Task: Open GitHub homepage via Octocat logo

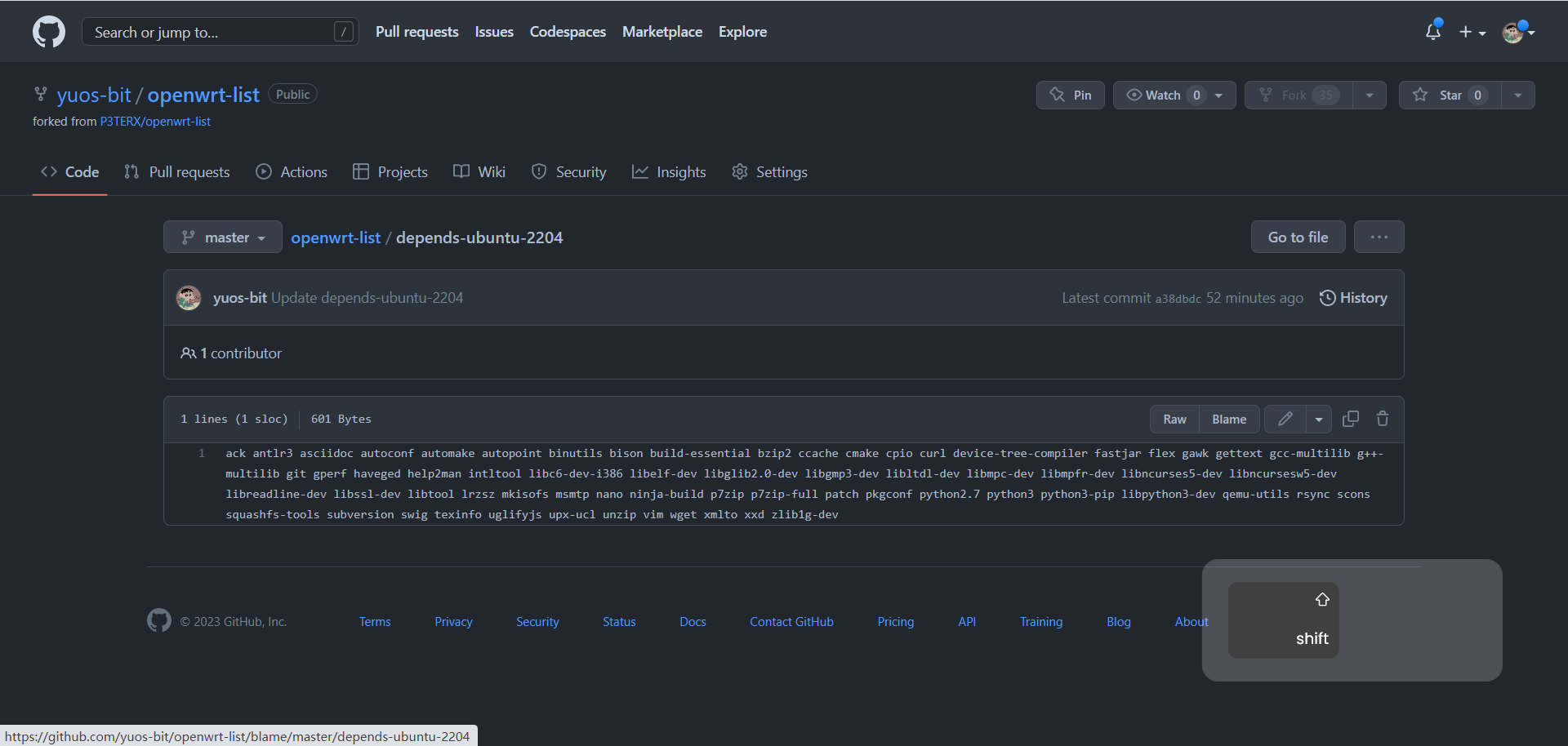Action: pyautogui.click(x=49, y=32)
